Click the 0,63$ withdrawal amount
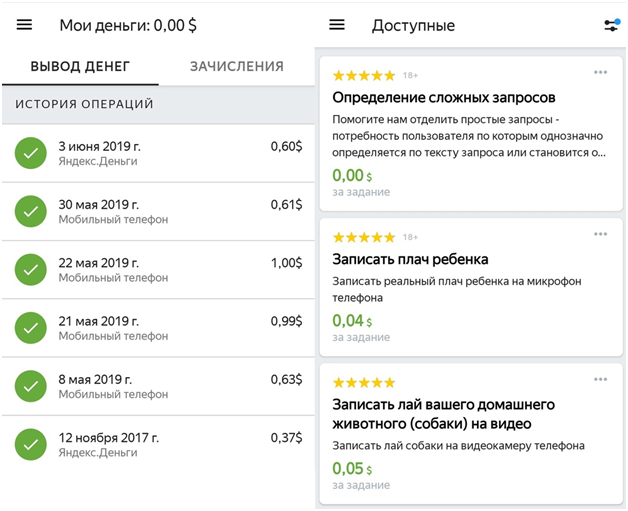The height and width of the screenshot is (511, 628). (x=286, y=379)
